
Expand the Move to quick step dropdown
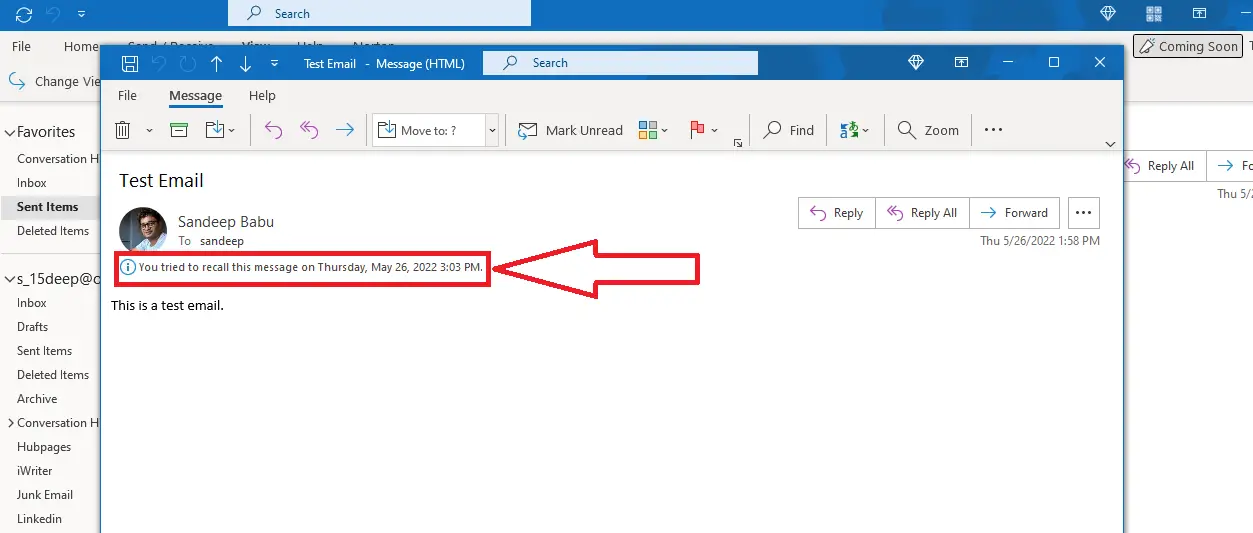click(x=492, y=130)
